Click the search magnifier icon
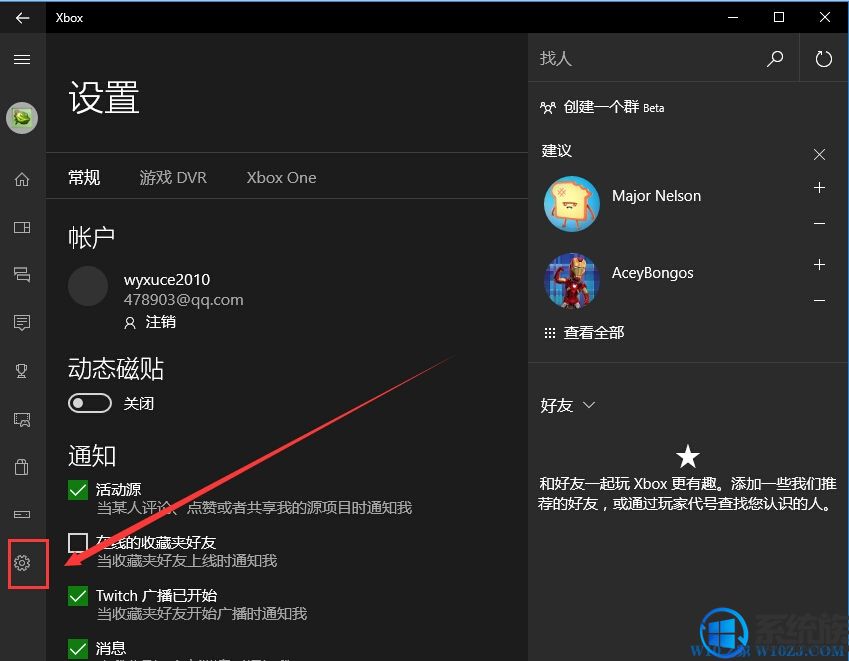Image resolution: width=849 pixels, height=661 pixels. click(x=775, y=58)
